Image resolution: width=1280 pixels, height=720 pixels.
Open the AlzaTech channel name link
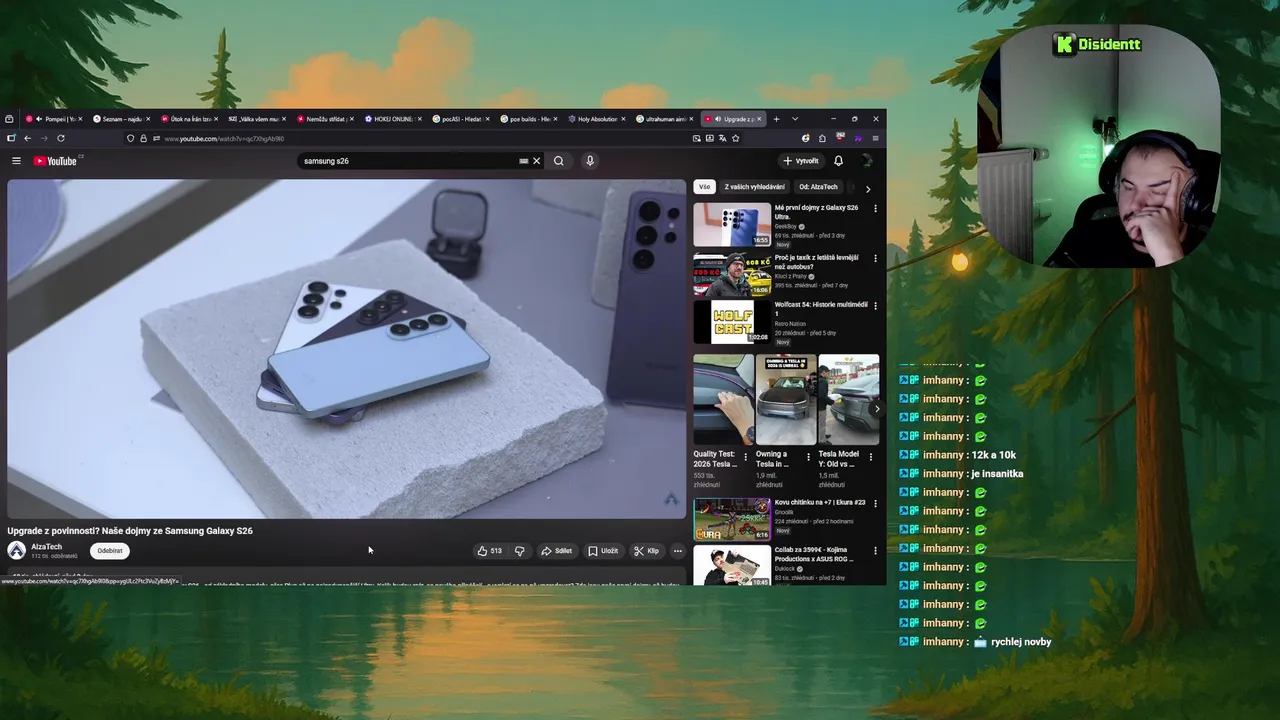coord(46,547)
